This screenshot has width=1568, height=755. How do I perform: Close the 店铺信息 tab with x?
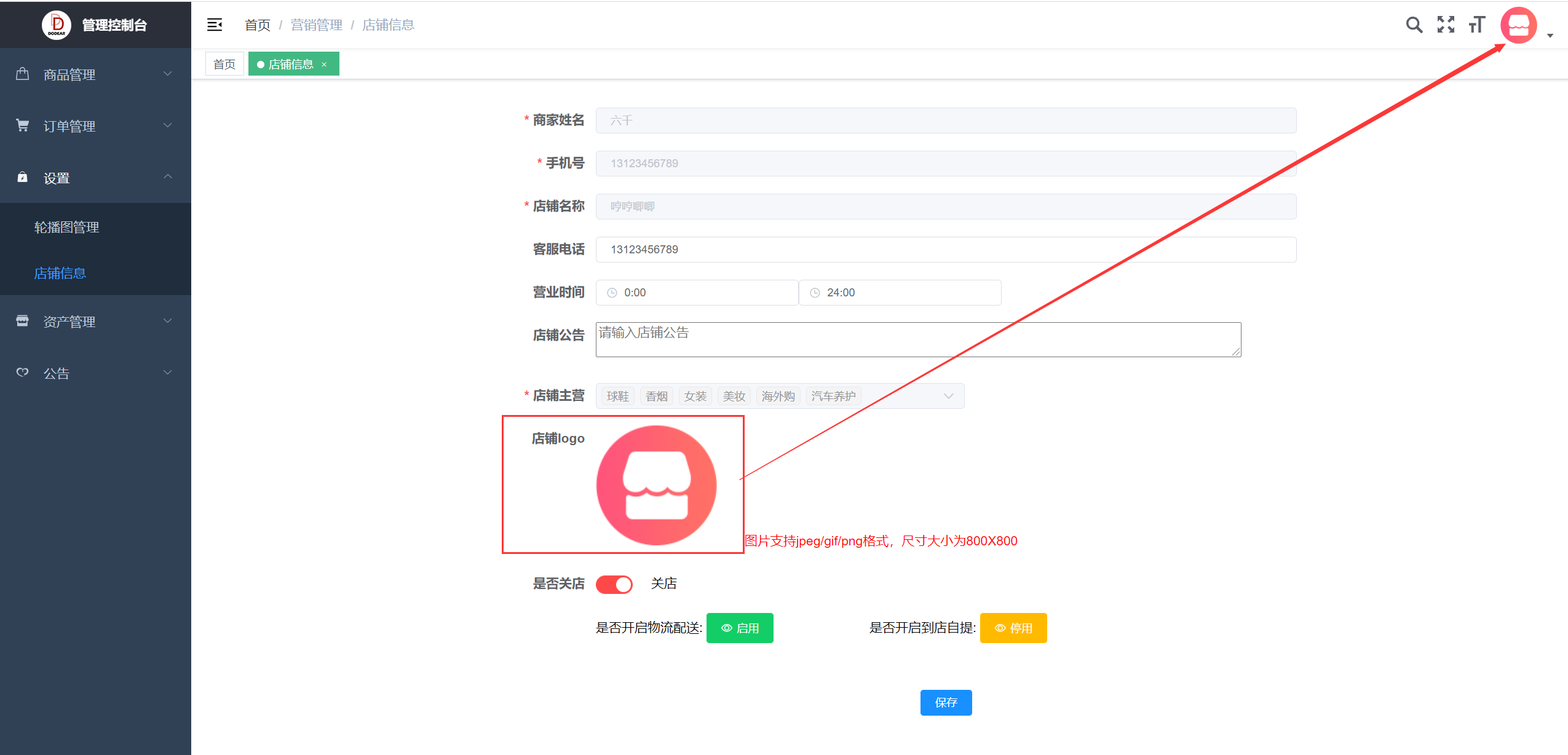[324, 65]
